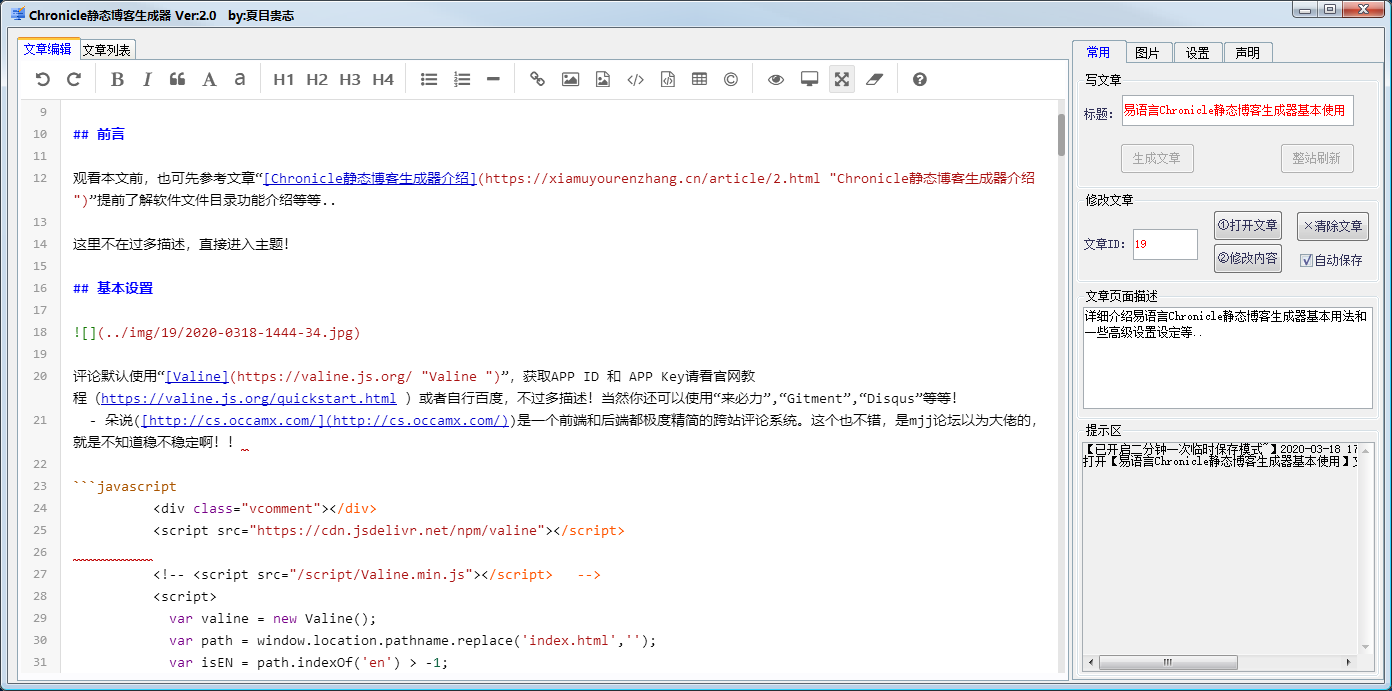
Task: Insert an ordered numbered list
Action: tap(462, 79)
